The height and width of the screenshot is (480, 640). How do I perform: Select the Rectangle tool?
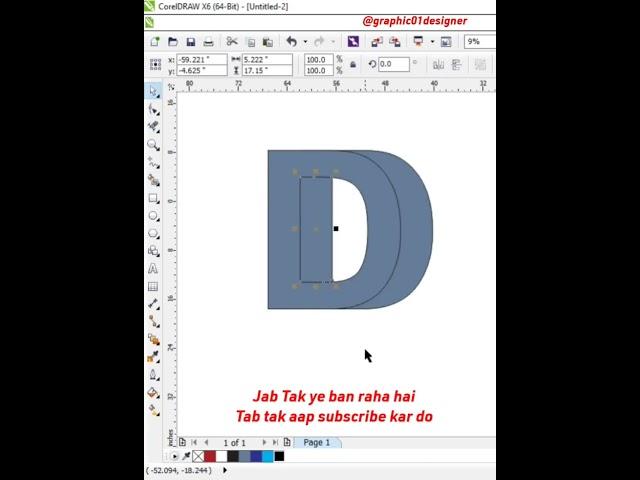[153, 198]
